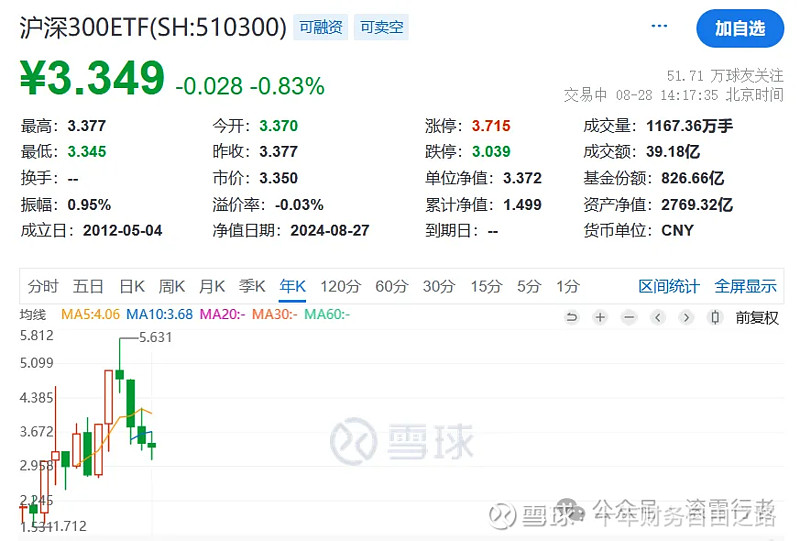
Task: Switch to the 15分 chart tab
Action: 486,286
